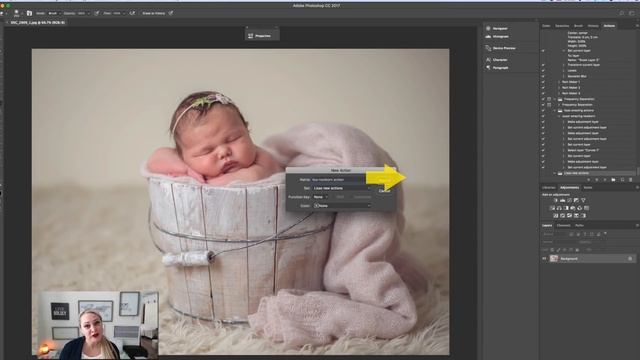The width and height of the screenshot is (640, 360).
Task: Tick the Command checkbox in New Action
Action: pos(350,197)
